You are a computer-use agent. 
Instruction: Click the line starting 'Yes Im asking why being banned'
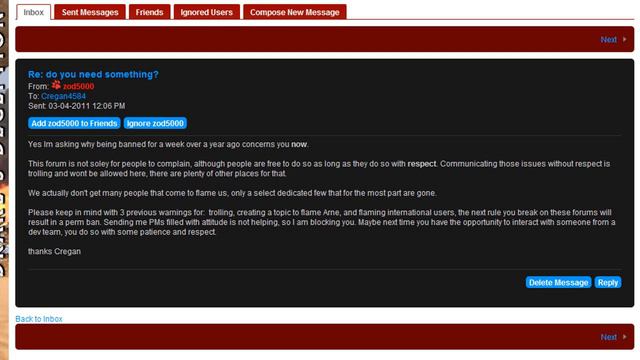(168, 144)
